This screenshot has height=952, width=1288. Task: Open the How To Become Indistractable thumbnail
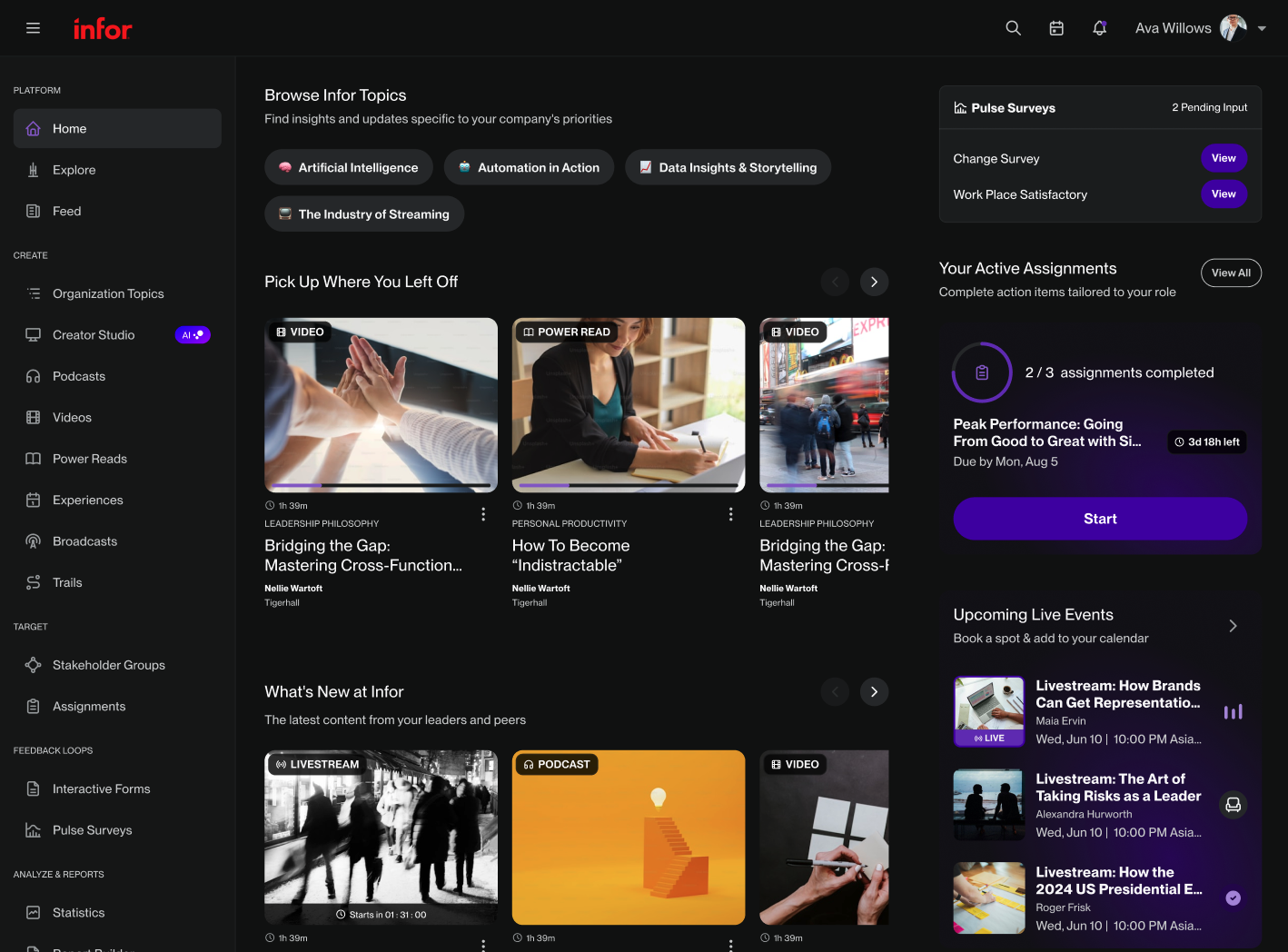pyautogui.click(x=629, y=404)
